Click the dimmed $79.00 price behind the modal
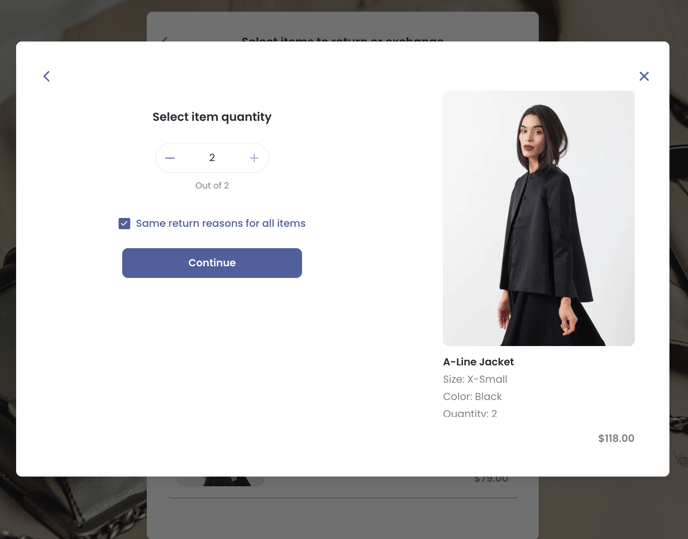 pos(491,480)
